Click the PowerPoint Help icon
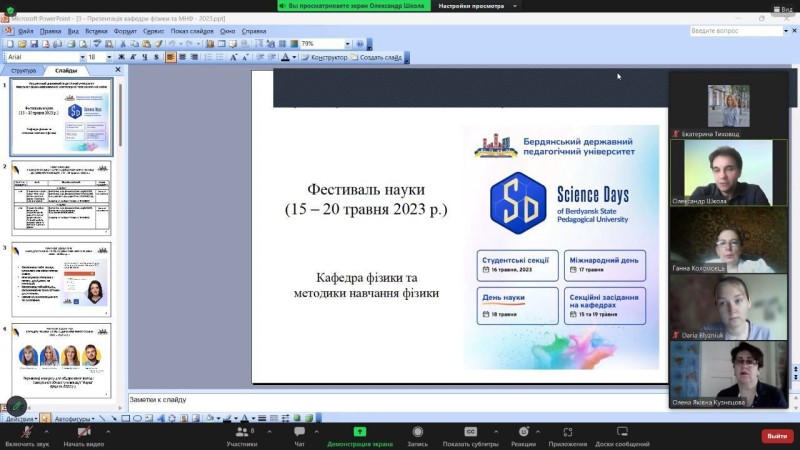Image resolution: width=800 pixels, height=450 pixels. coord(360,44)
